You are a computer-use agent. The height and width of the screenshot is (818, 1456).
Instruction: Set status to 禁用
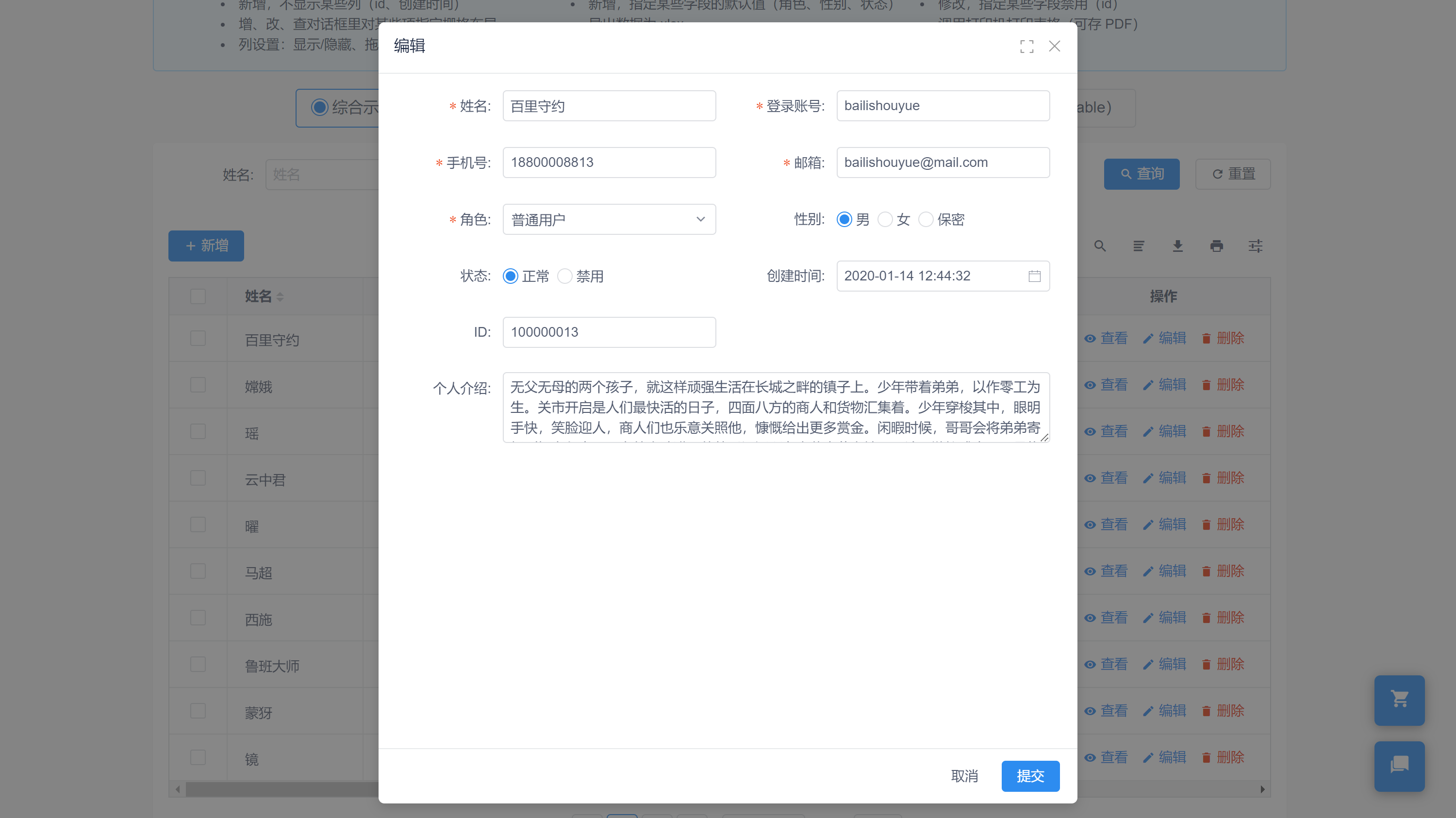pyautogui.click(x=564, y=276)
